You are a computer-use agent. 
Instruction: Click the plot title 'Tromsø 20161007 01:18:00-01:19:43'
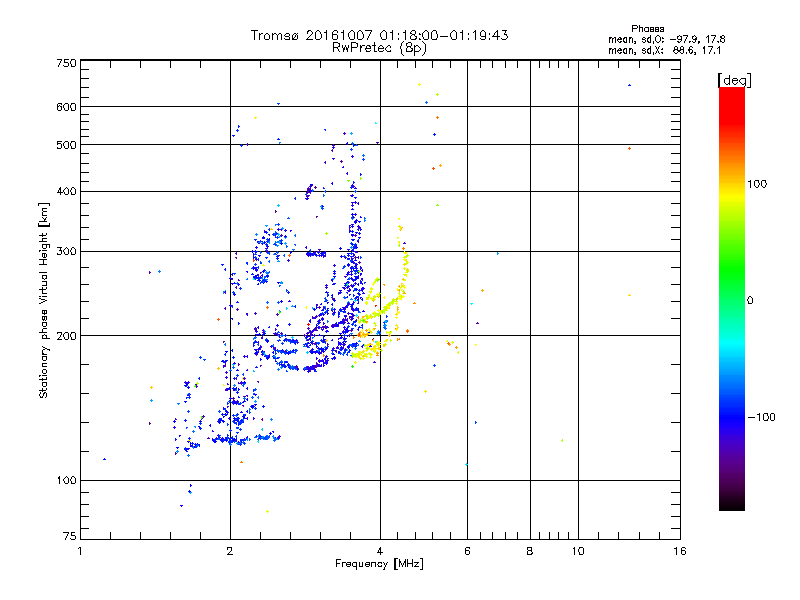379,35
